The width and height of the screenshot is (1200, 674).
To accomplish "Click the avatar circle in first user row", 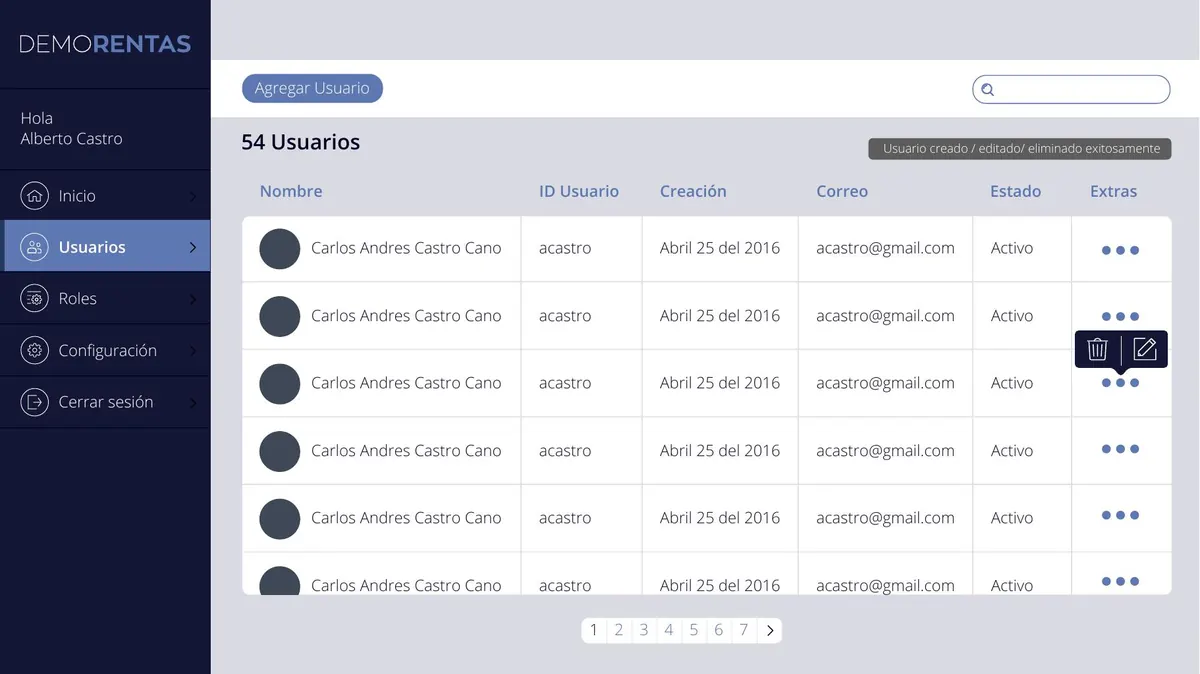I will point(280,249).
